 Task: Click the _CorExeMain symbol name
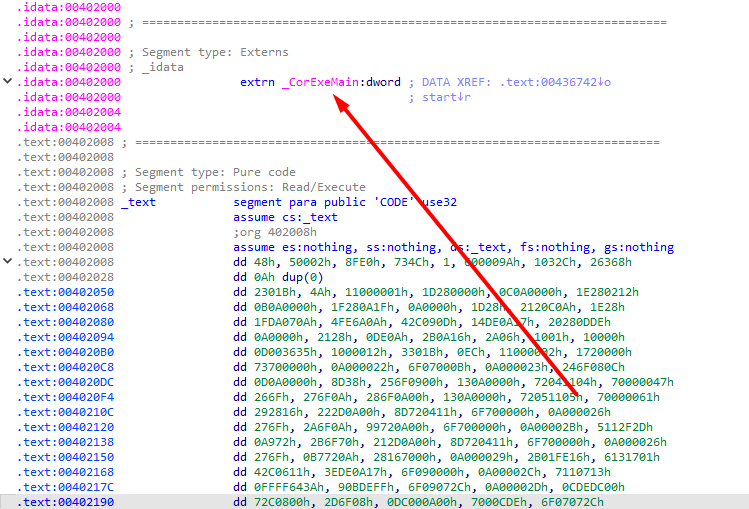(320, 82)
